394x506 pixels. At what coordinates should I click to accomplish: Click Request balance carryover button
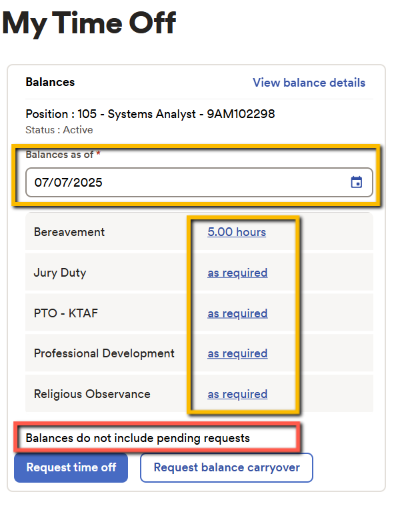(226, 467)
